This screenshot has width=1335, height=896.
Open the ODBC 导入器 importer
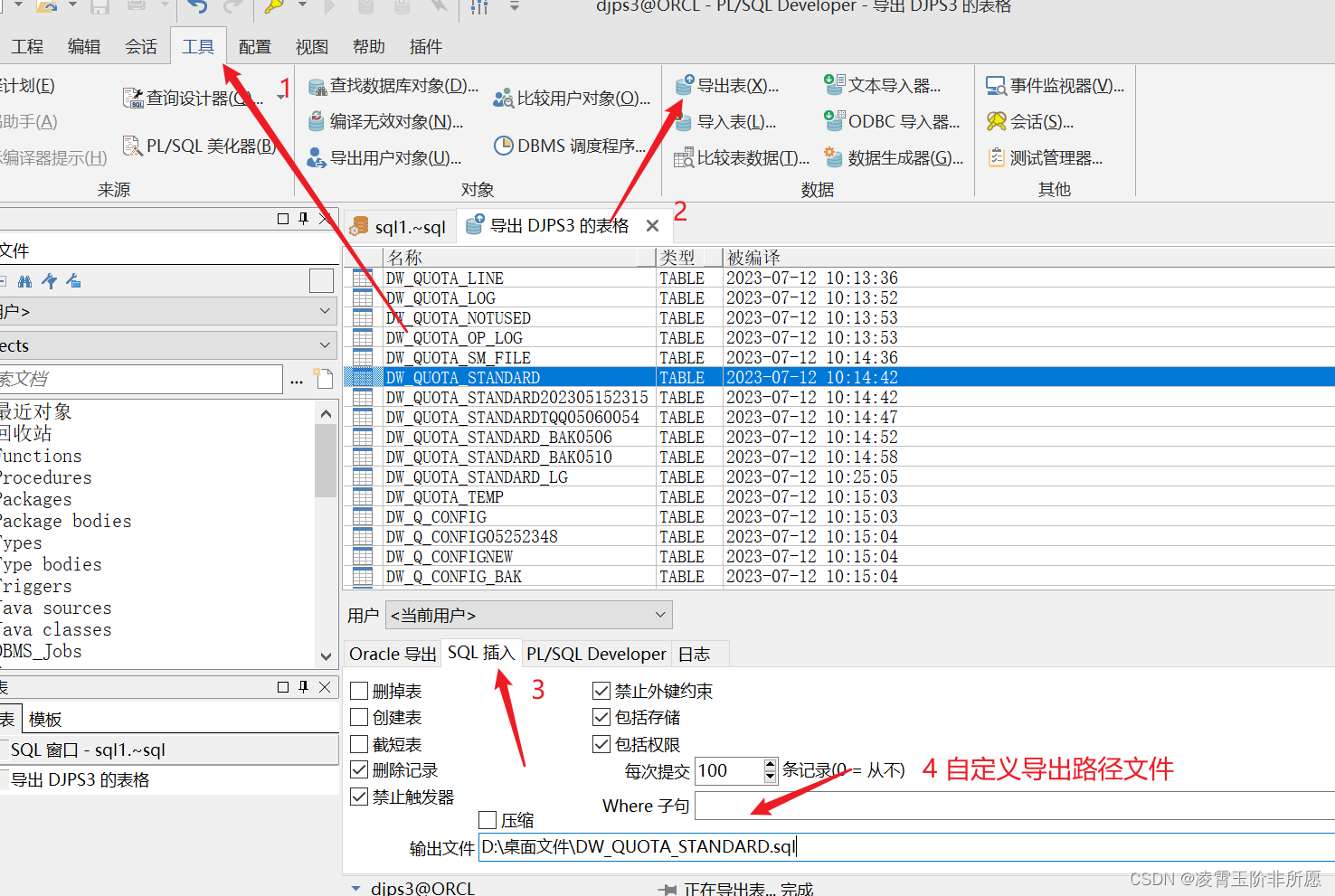tap(891, 122)
